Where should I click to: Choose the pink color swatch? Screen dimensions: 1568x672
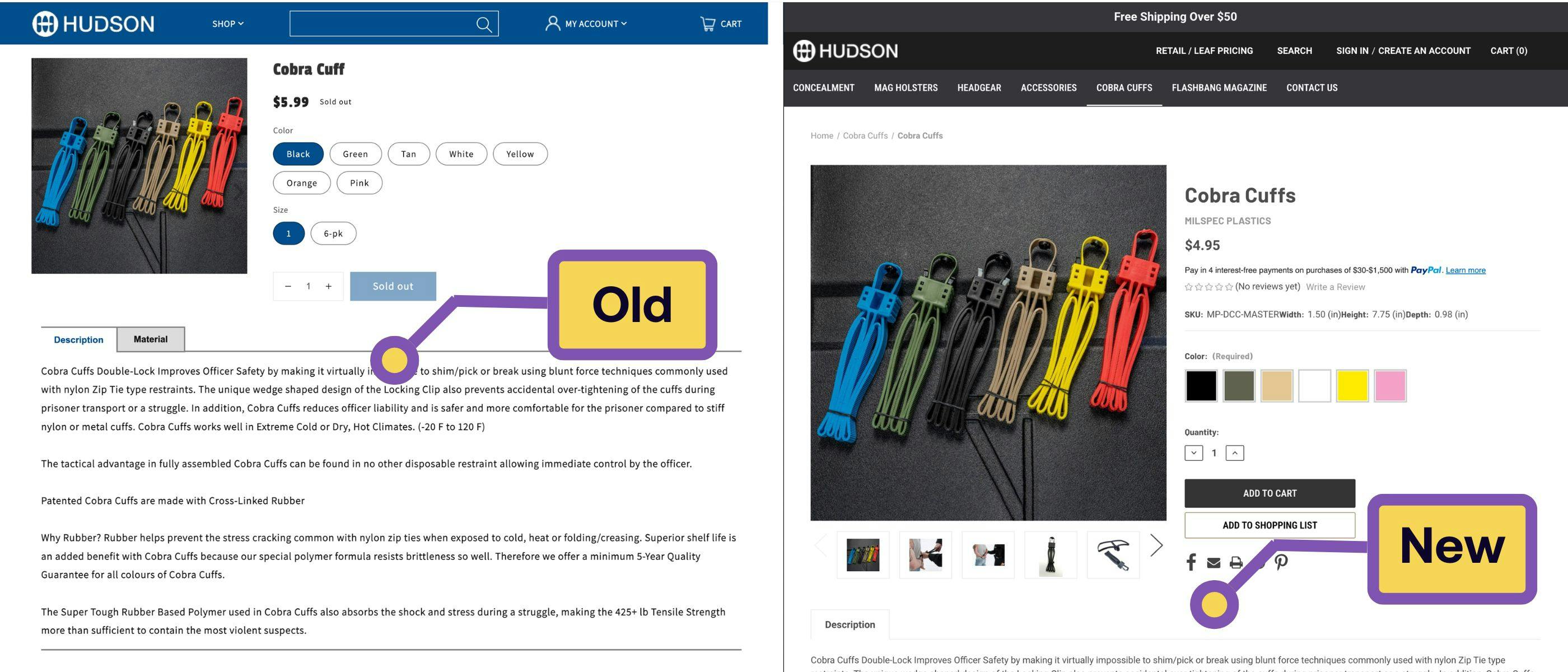pos(1390,385)
